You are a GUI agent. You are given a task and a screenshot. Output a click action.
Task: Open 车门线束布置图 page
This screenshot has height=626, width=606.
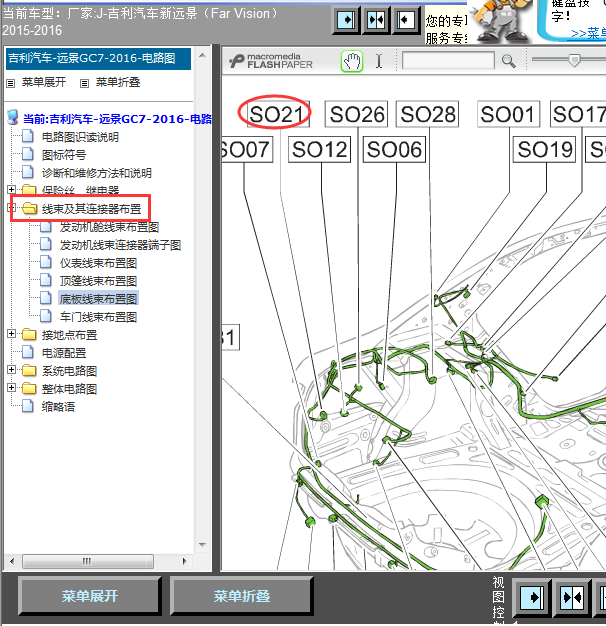pos(98,317)
